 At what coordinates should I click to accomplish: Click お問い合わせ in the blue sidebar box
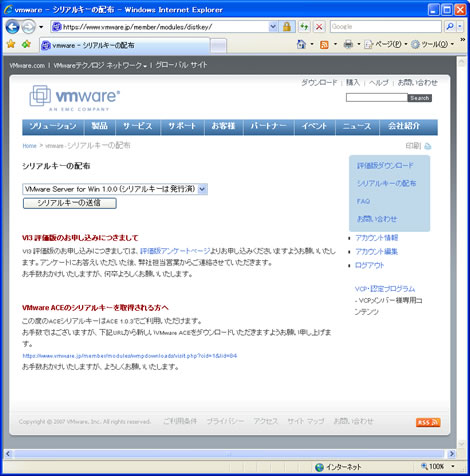377,219
